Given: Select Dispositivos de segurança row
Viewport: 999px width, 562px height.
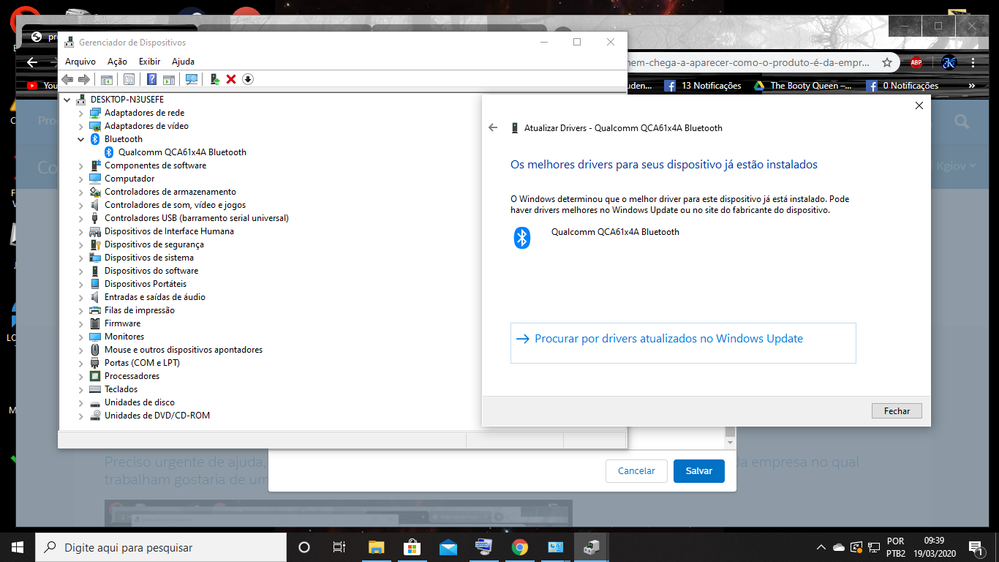Looking at the screenshot, I should (x=154, y=245).
